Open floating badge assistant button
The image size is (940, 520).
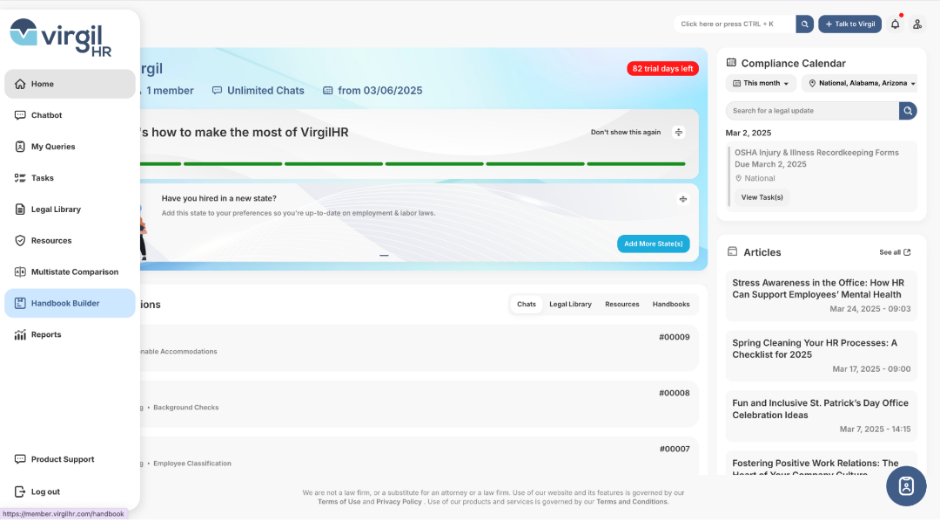906,486
